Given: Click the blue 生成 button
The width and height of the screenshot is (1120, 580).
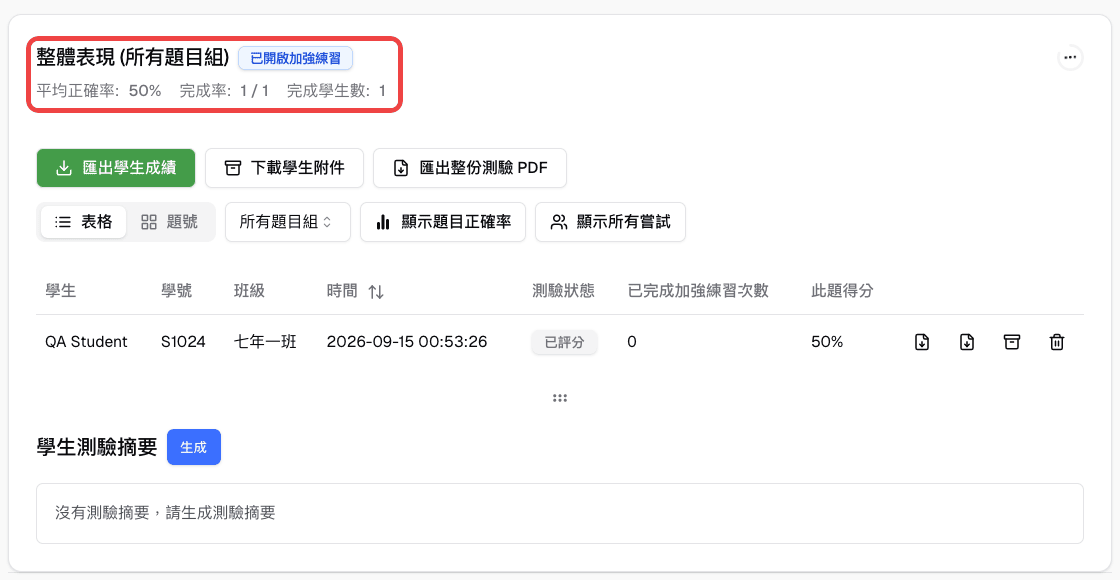Looking at the screenshot, I should coord(194,447).
